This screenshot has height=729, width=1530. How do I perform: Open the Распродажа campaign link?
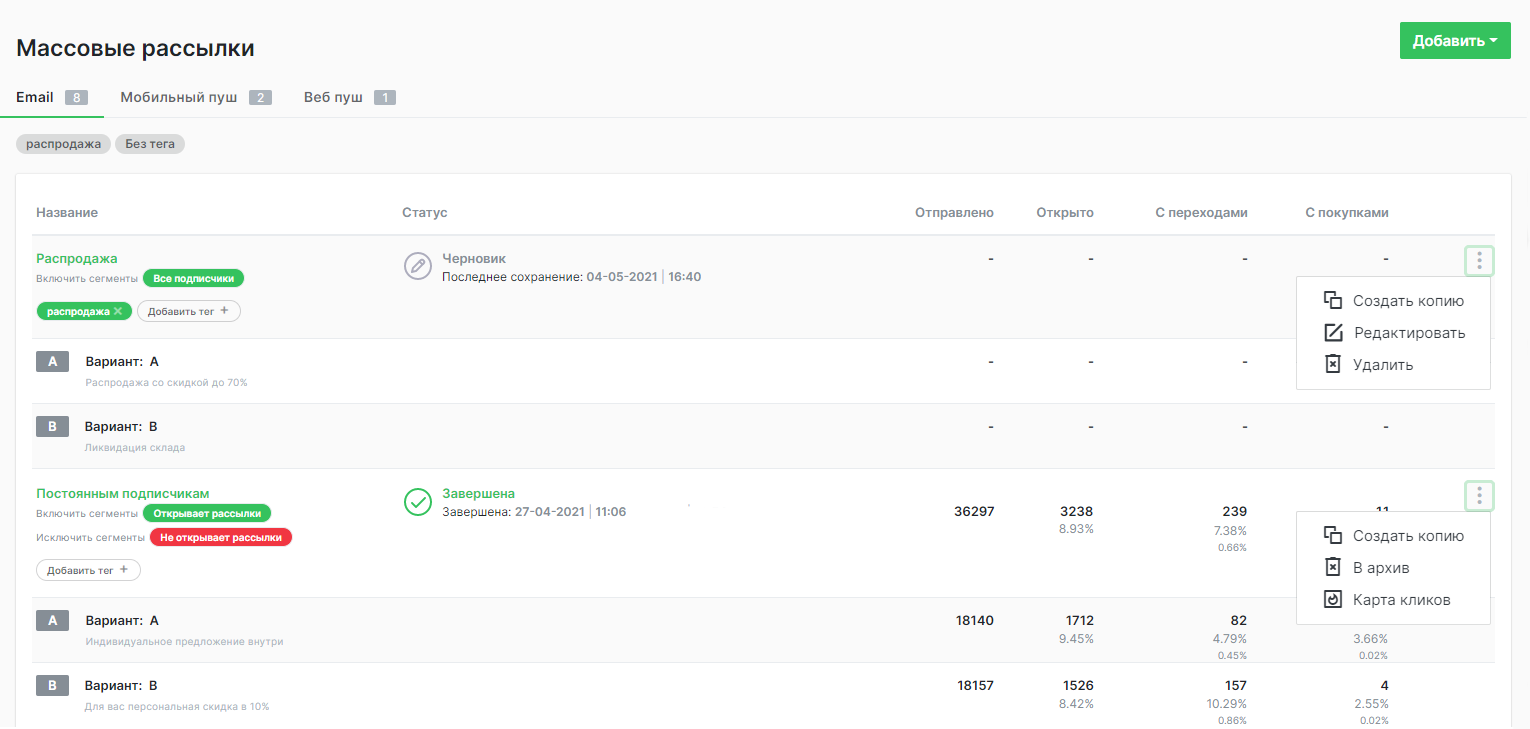tap(77, 258)
